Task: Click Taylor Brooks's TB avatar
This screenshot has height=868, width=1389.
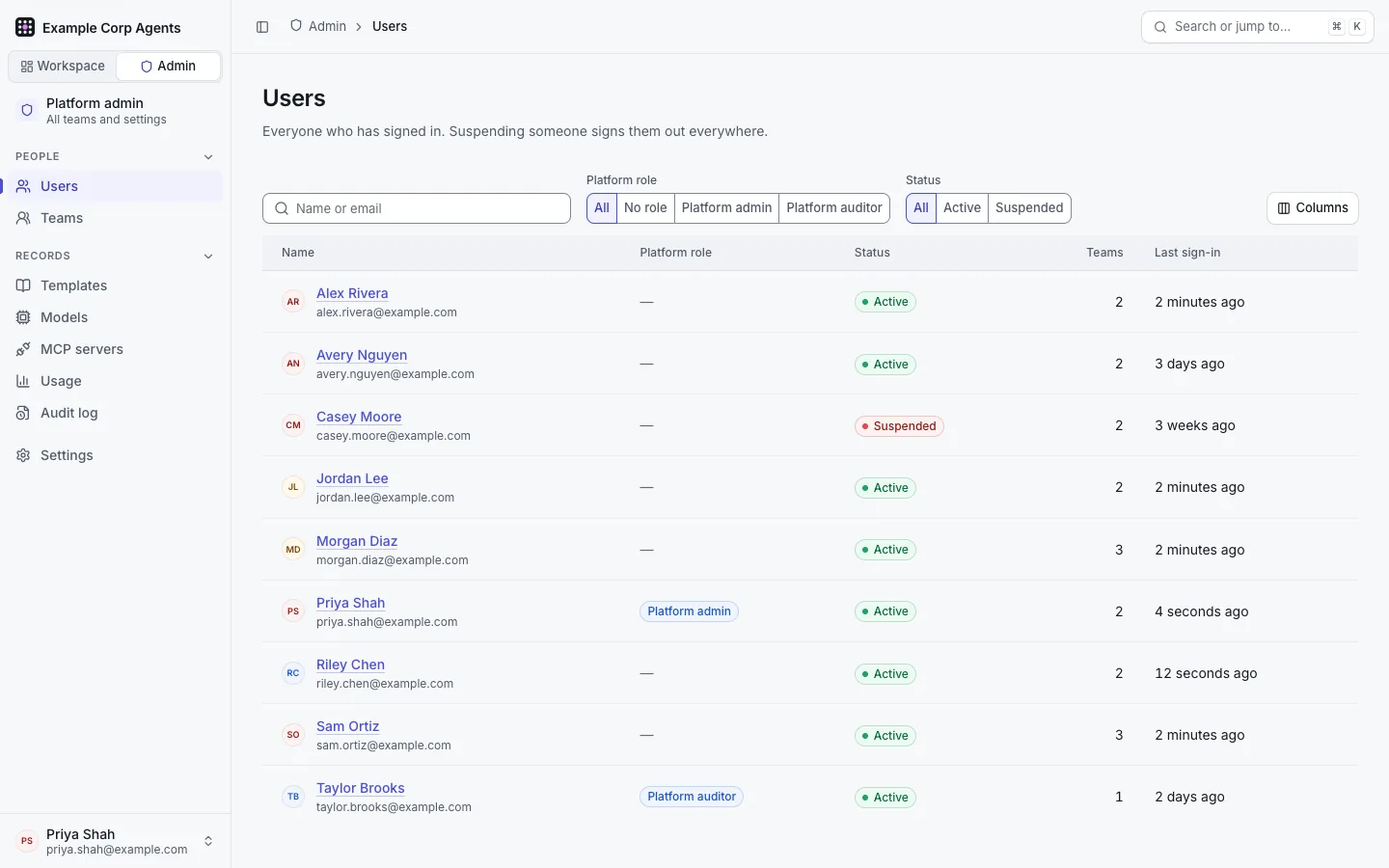Action: (x=293, y=797)
